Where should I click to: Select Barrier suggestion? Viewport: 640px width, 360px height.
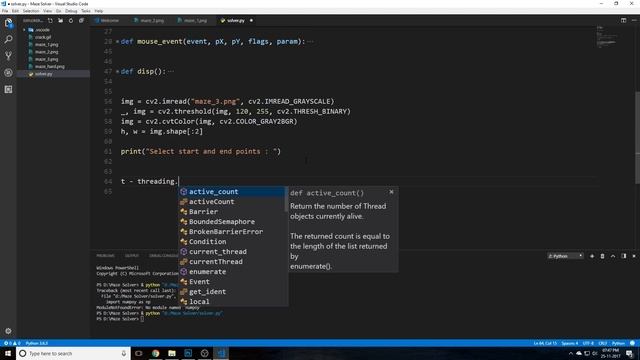pos(232,211)
